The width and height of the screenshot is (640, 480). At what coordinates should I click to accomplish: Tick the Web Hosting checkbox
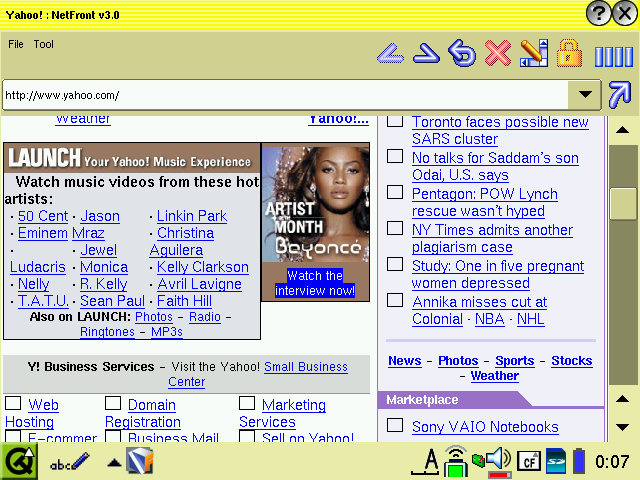point(13,404)
